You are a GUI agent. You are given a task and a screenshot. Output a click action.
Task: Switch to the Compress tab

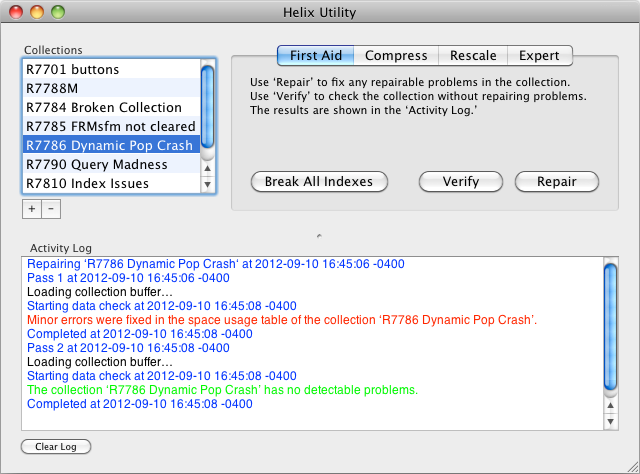(x=396, y=56)
